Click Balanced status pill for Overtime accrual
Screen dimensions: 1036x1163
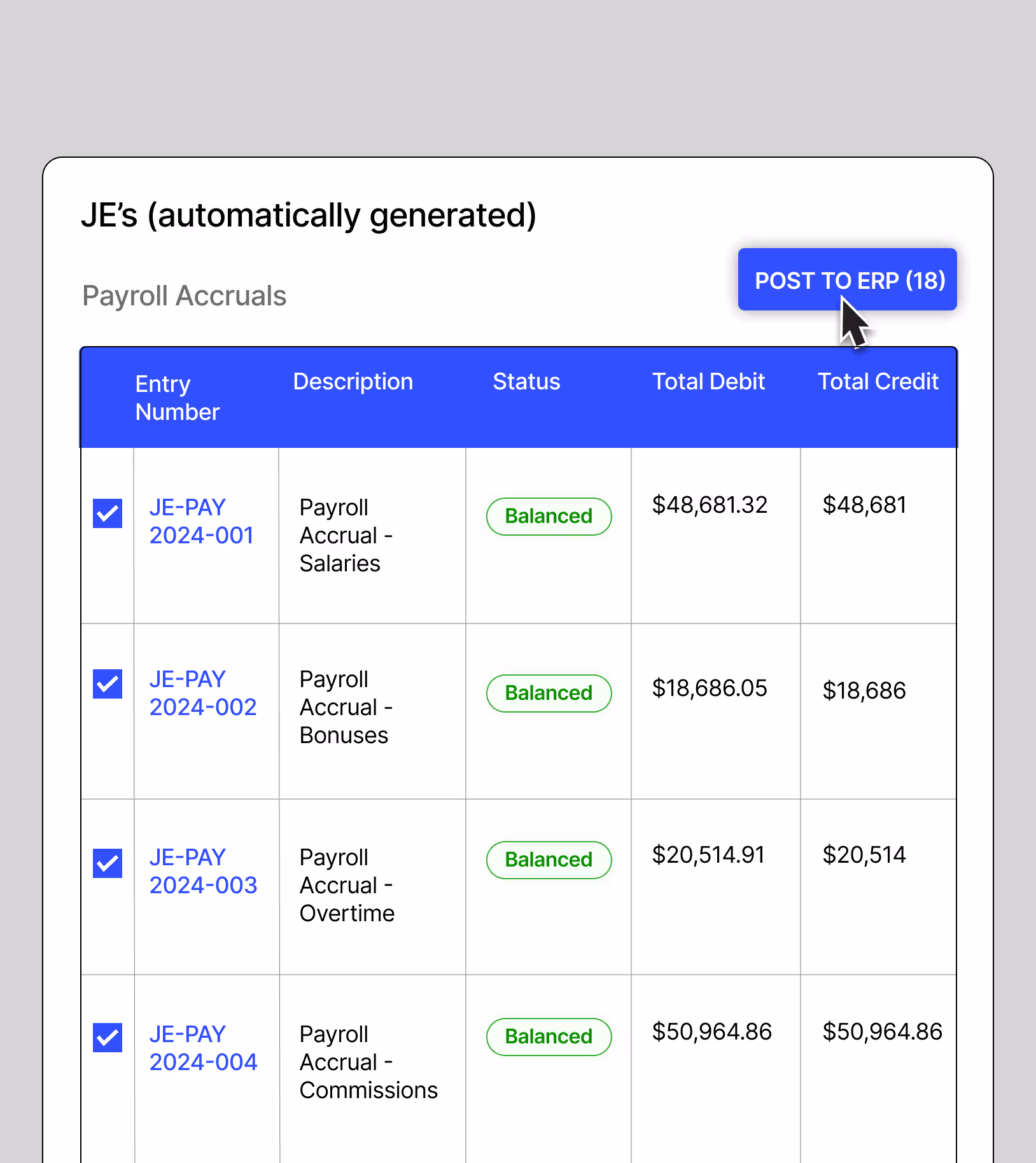(549, 860)
